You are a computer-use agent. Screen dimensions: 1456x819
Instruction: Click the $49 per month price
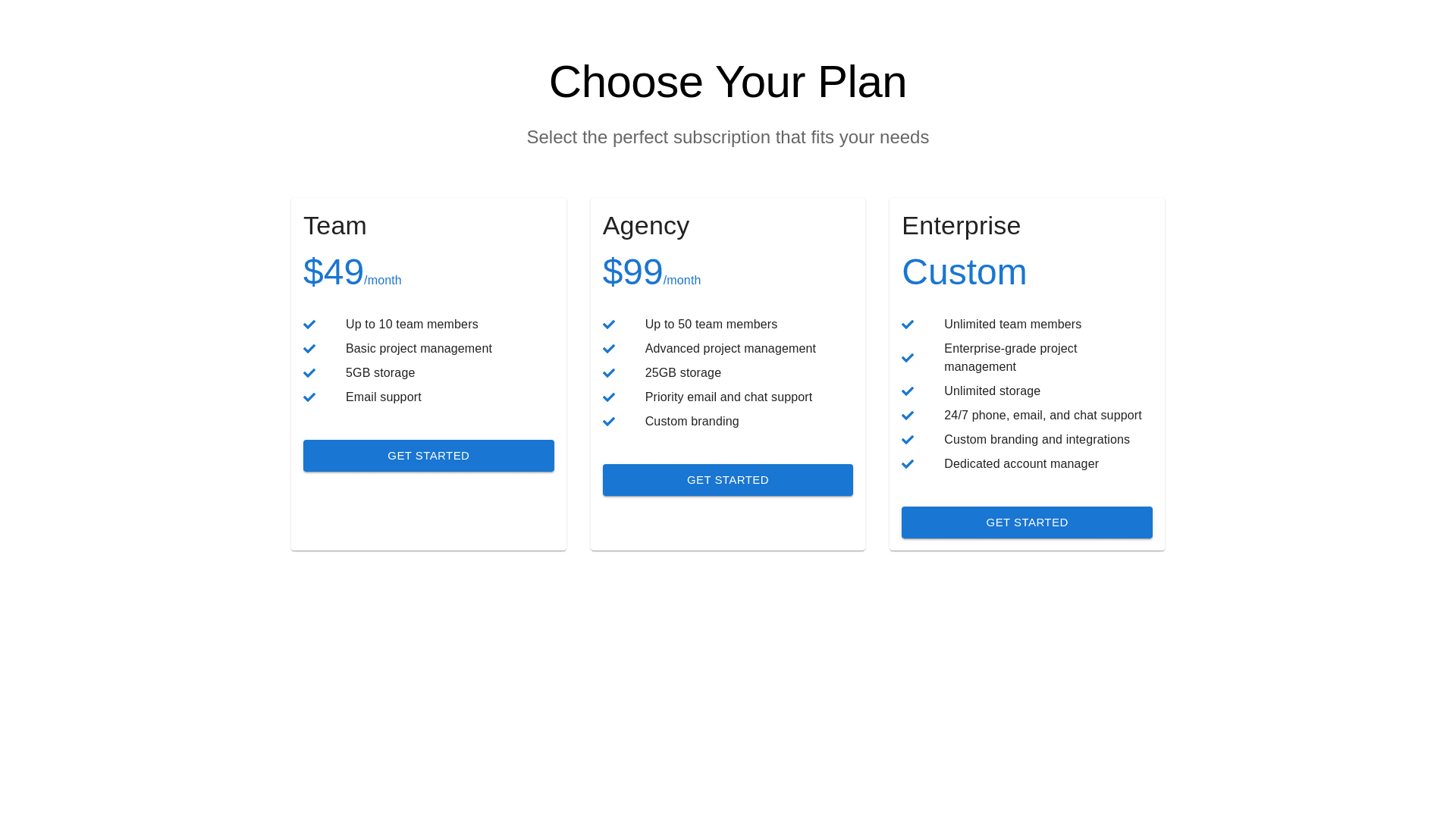tap(352, 272)
